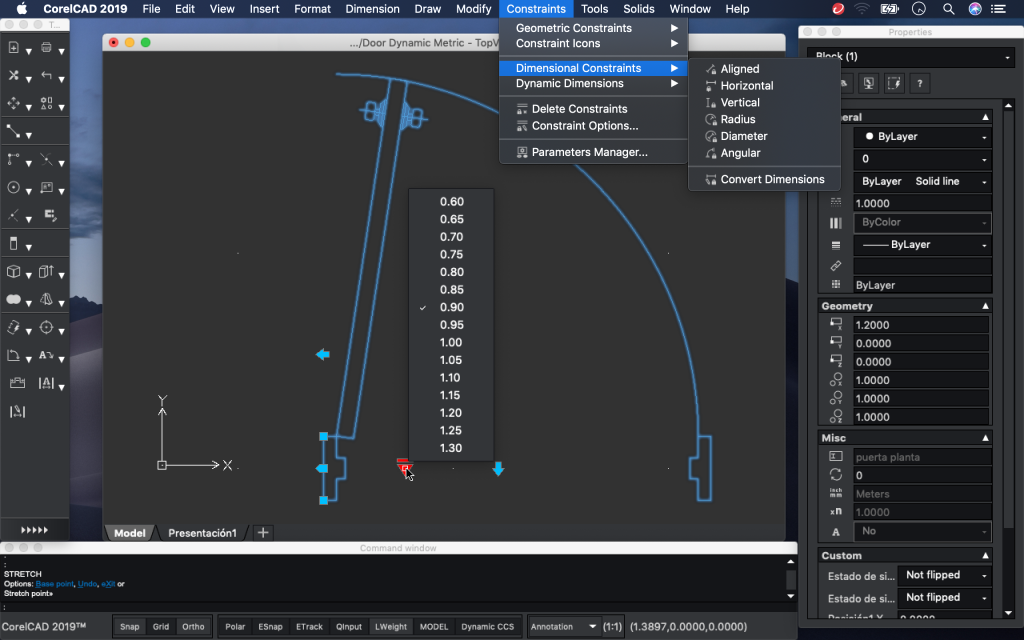Toggle QInput in the status bar
The image size is (1024, 640).
pos(349,626)
